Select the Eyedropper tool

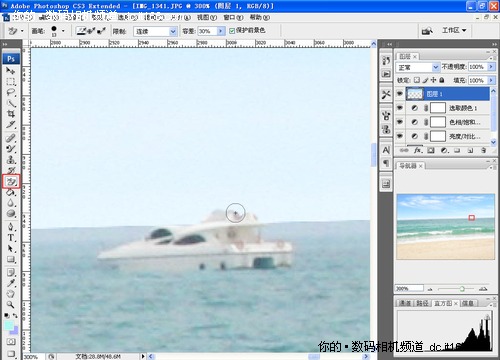(11, 283)
